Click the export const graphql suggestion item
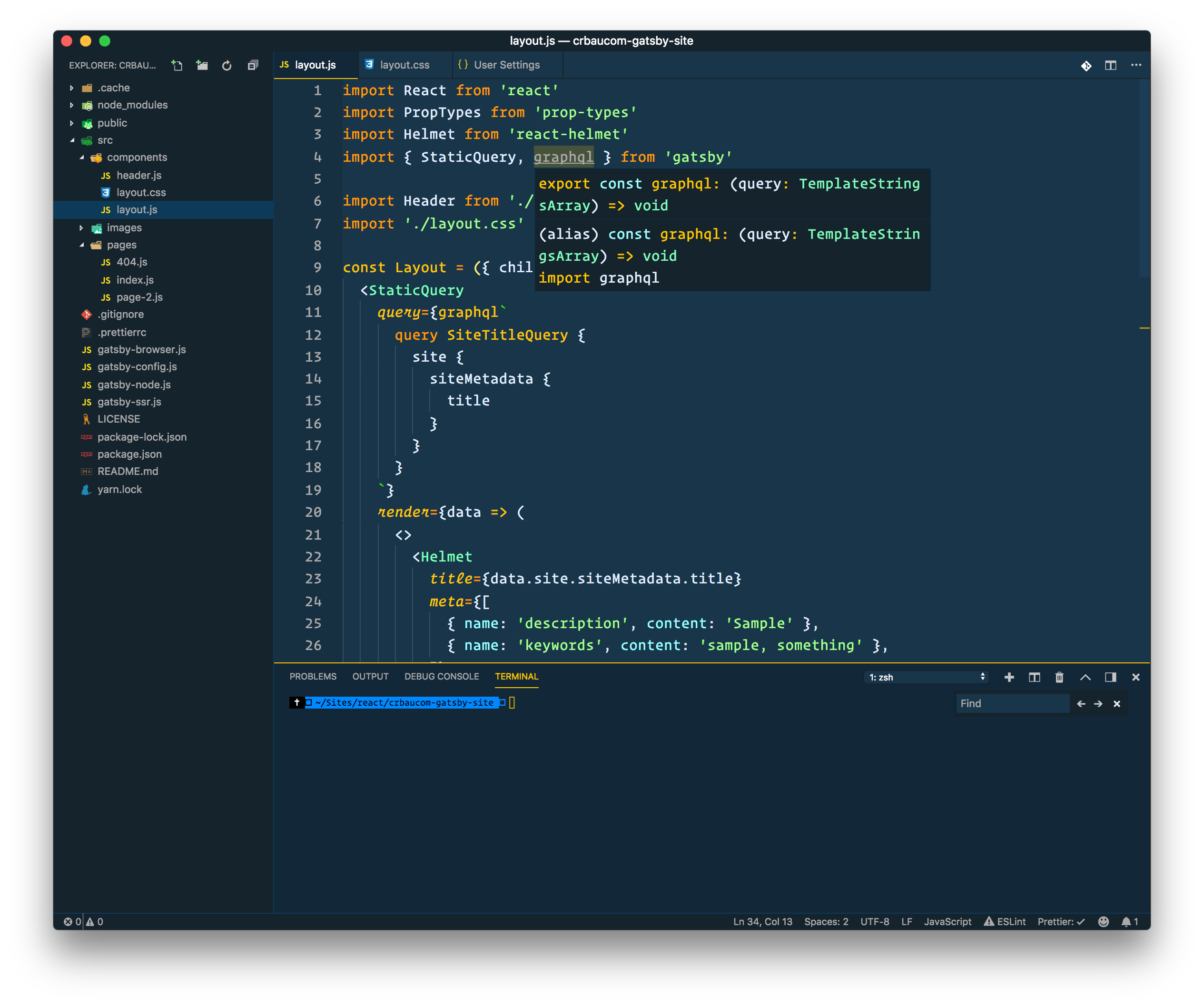 [x=731, y=194]
